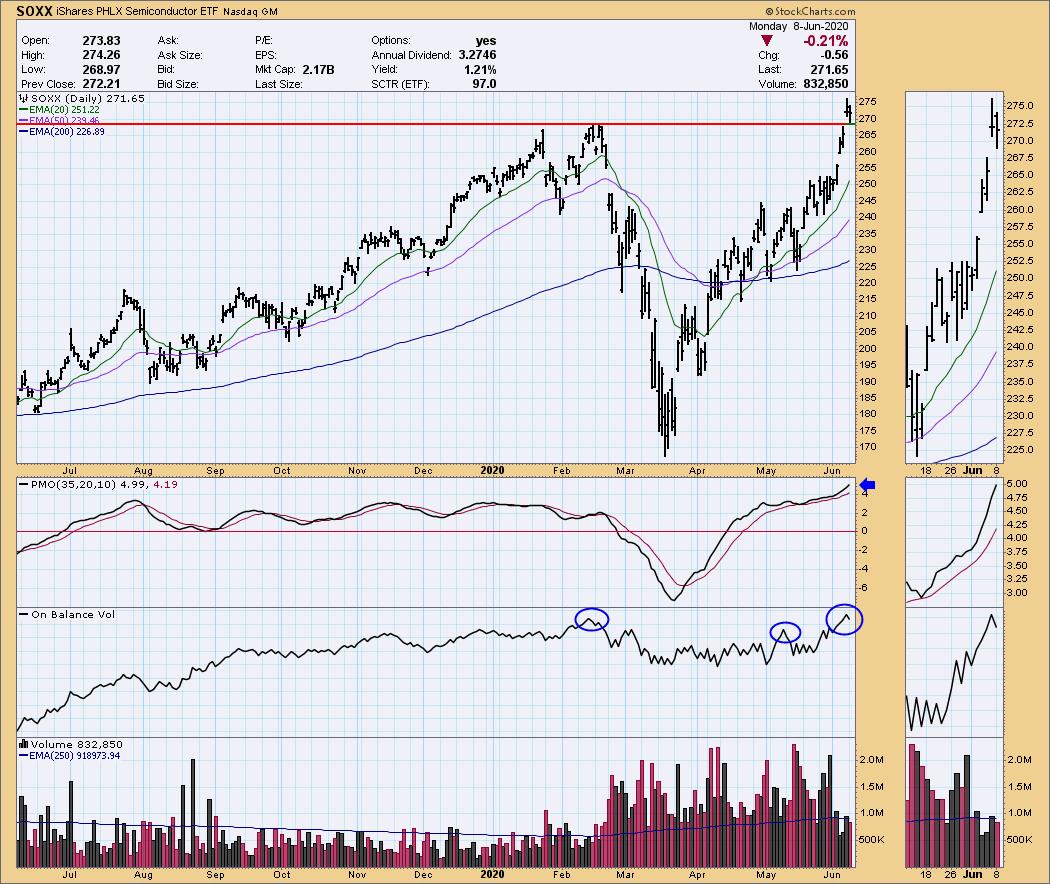Click the Last value 271.65 in the header

point(829,70)
